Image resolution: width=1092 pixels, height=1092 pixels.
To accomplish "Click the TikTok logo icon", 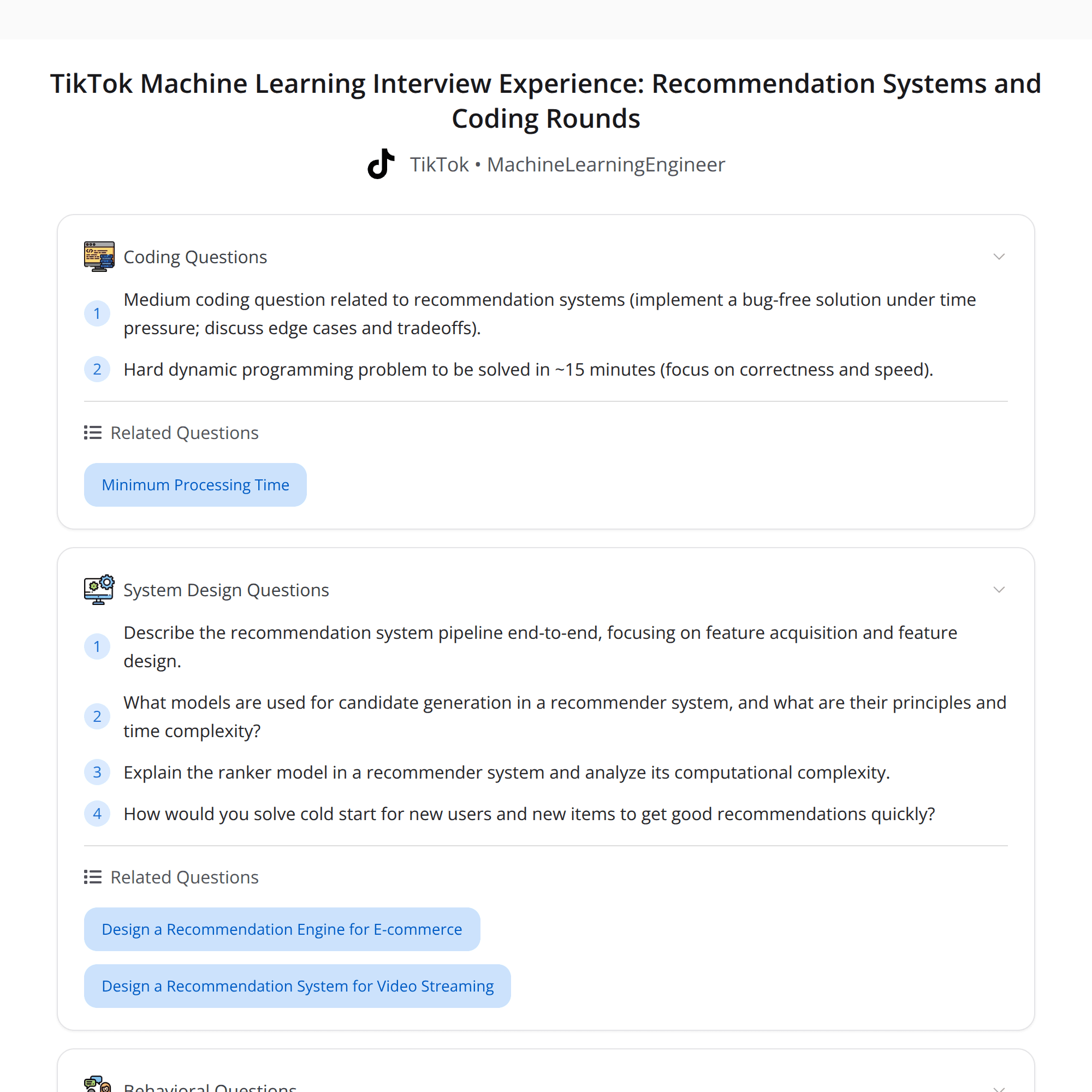I will tap(381, 164).
